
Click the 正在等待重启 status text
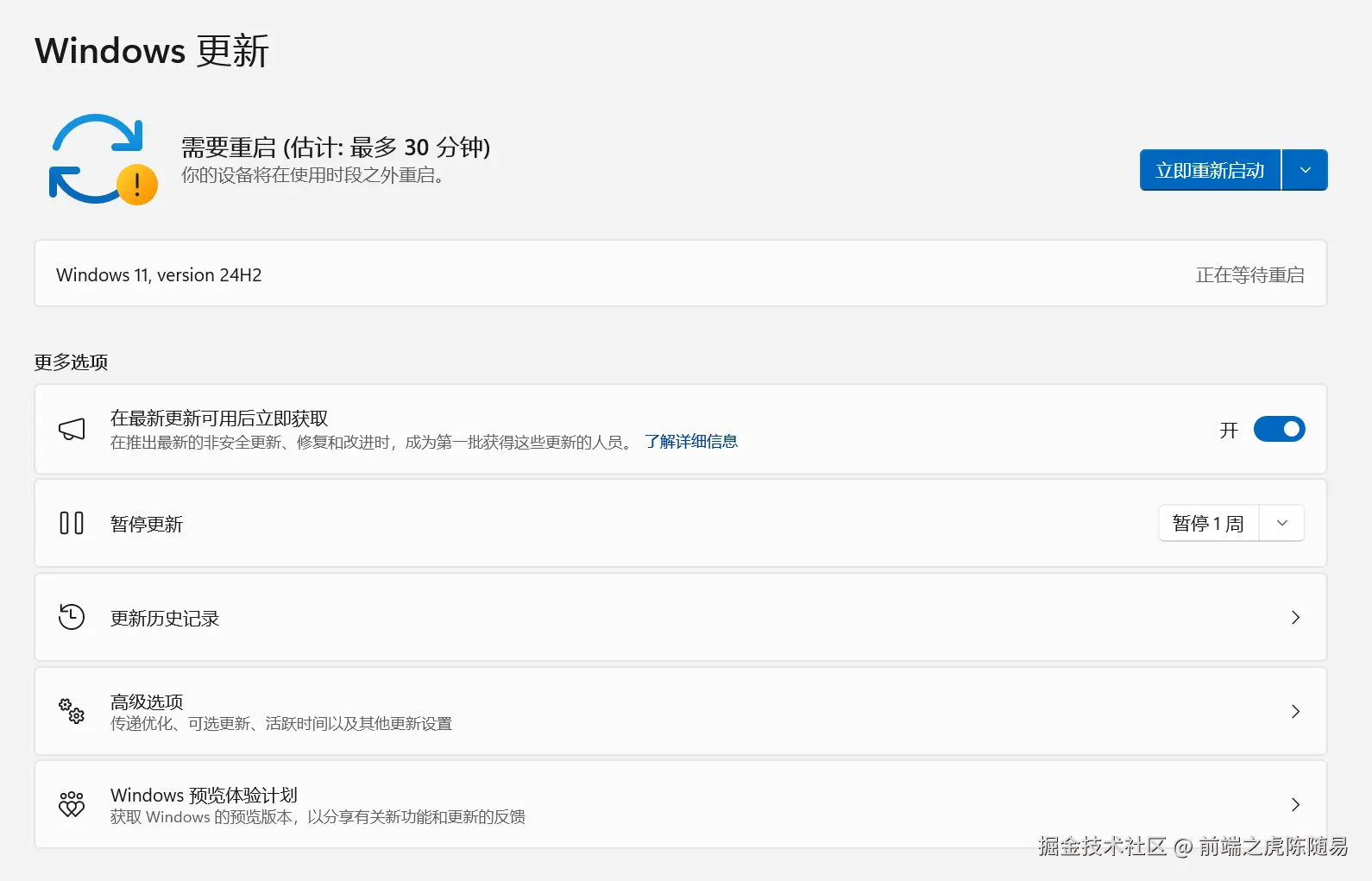click(1249, 274)
